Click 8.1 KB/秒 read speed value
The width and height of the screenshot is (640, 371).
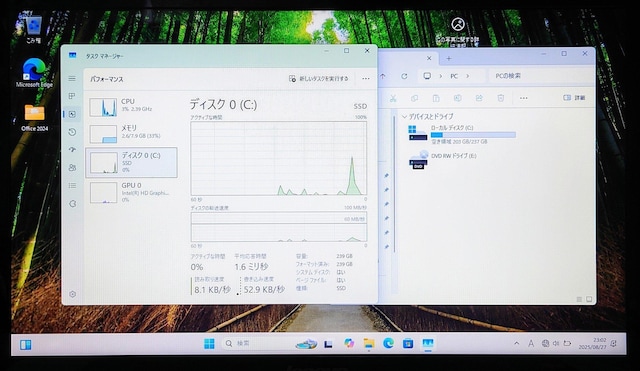pyautogui.click(x=212, y=290)
